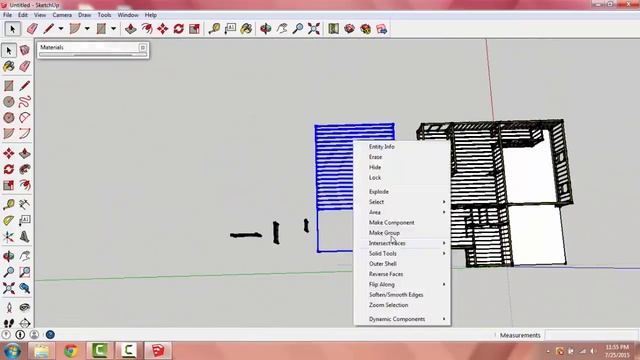640x360 pixels.
Task: Pick the Dimension tool in left palette
Action: coord(24,204)
